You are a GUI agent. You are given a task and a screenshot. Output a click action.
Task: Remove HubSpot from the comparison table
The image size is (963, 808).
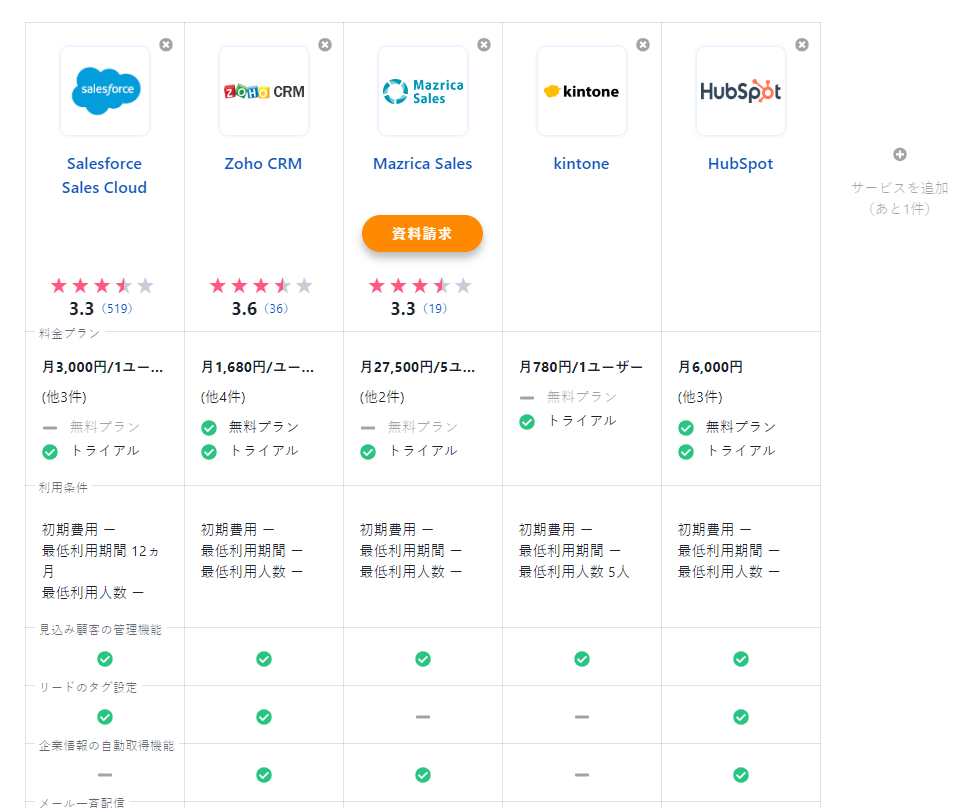point(802,45)
